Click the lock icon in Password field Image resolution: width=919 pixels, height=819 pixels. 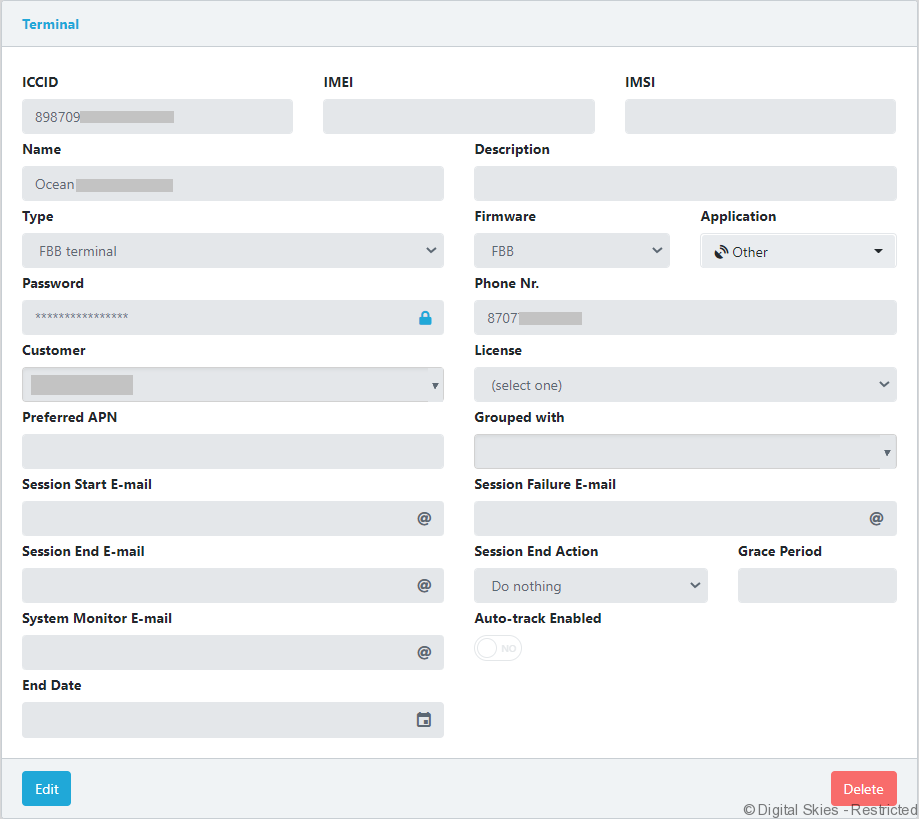(425, 318)
